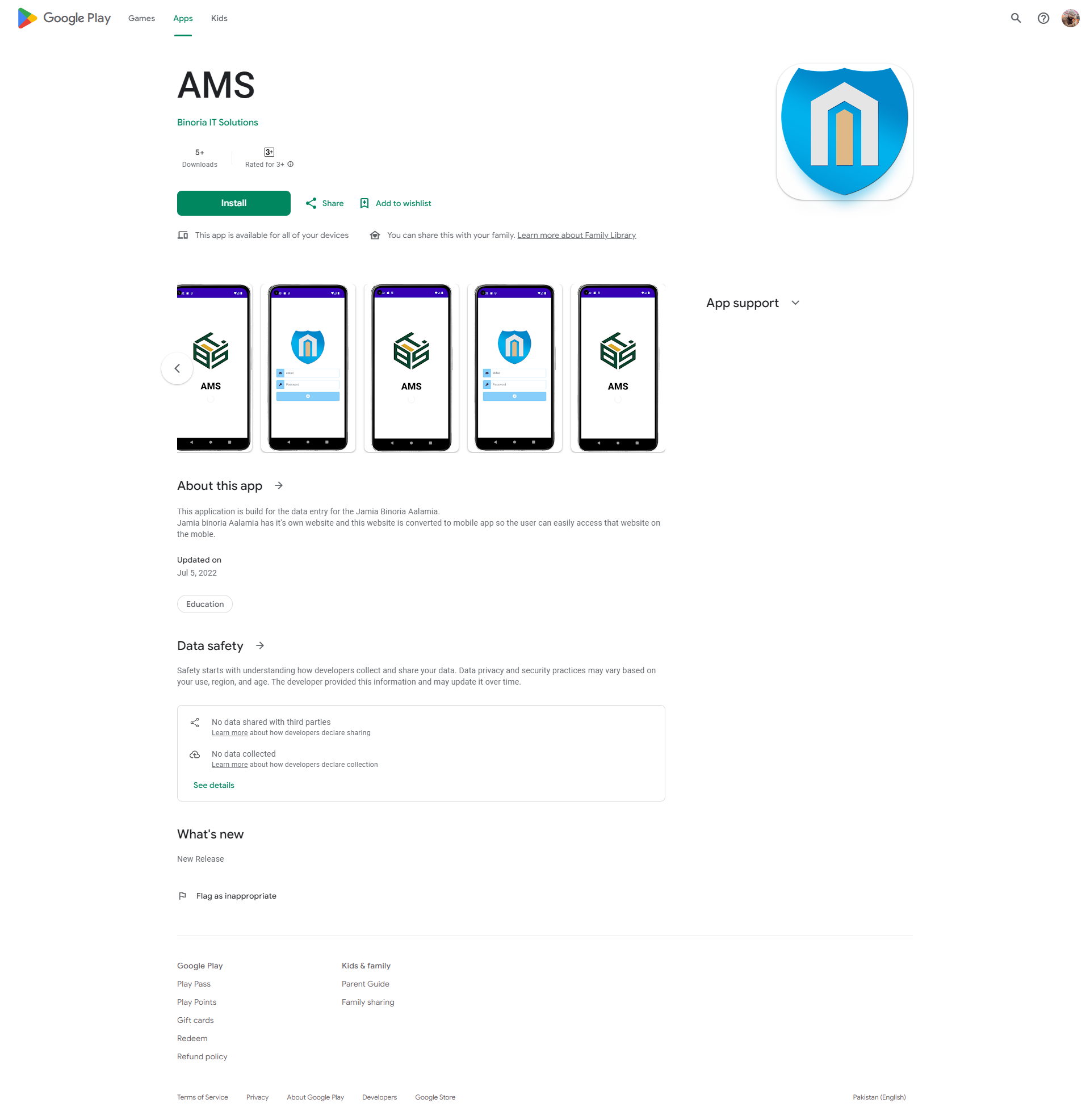Open Data safety details arrow
The image size is (1090, 1120).
(260, 645)
